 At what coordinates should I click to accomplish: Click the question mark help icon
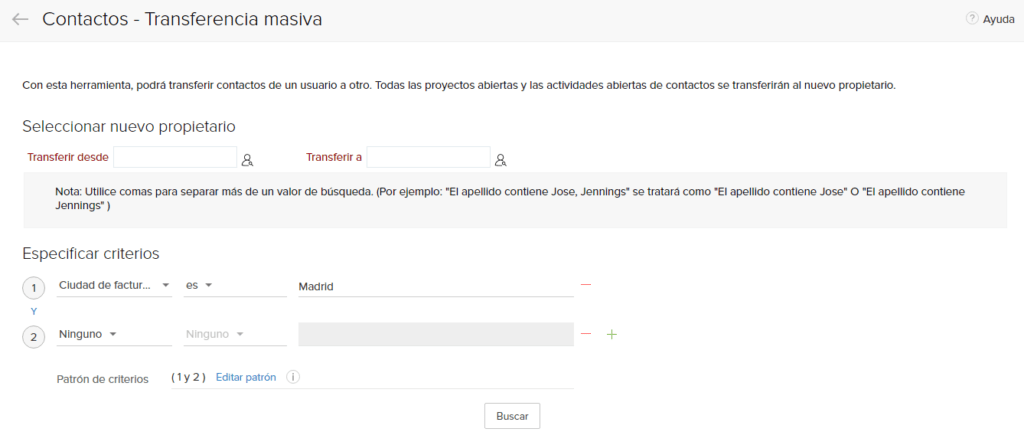(972, 19)
